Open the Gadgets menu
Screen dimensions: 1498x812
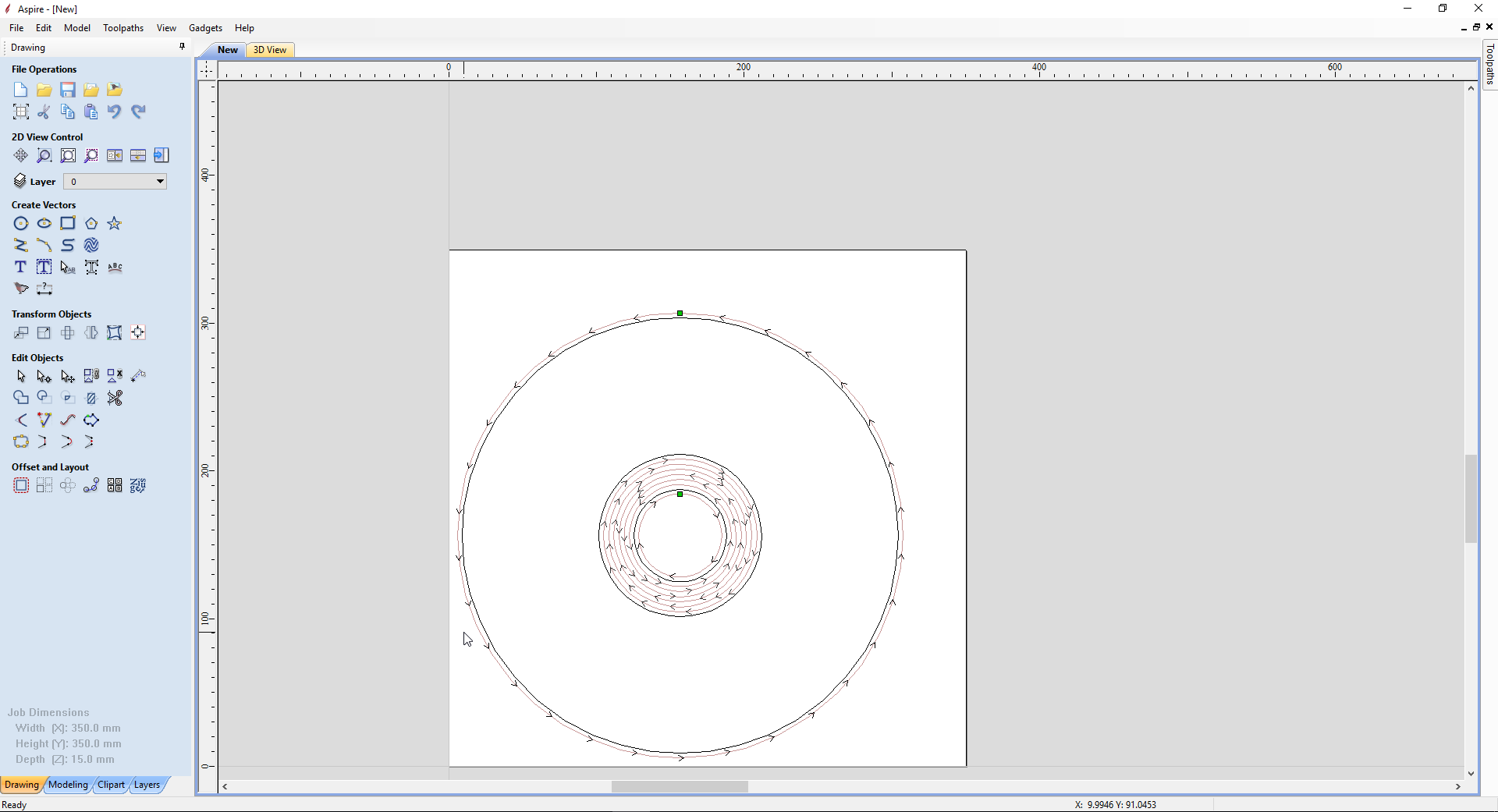tap(205, 28)
